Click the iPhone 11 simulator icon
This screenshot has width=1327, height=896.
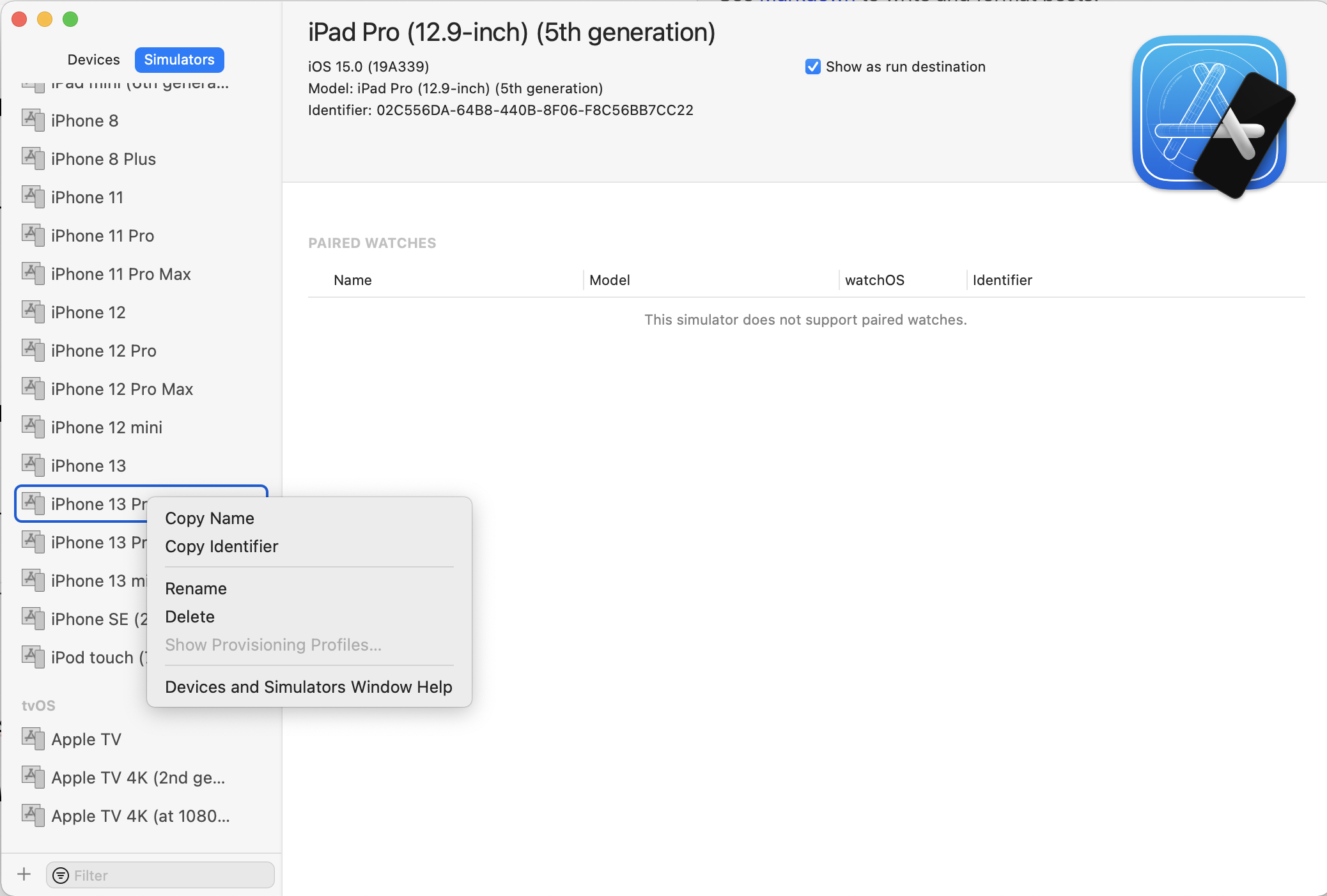click(x=33, y=197)
